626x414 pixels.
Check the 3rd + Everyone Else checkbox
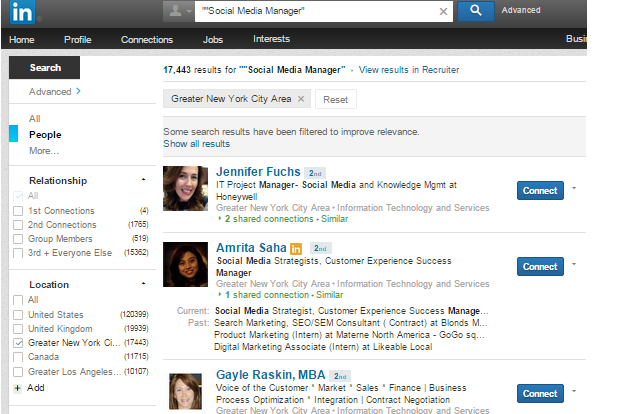click(18, 253)
